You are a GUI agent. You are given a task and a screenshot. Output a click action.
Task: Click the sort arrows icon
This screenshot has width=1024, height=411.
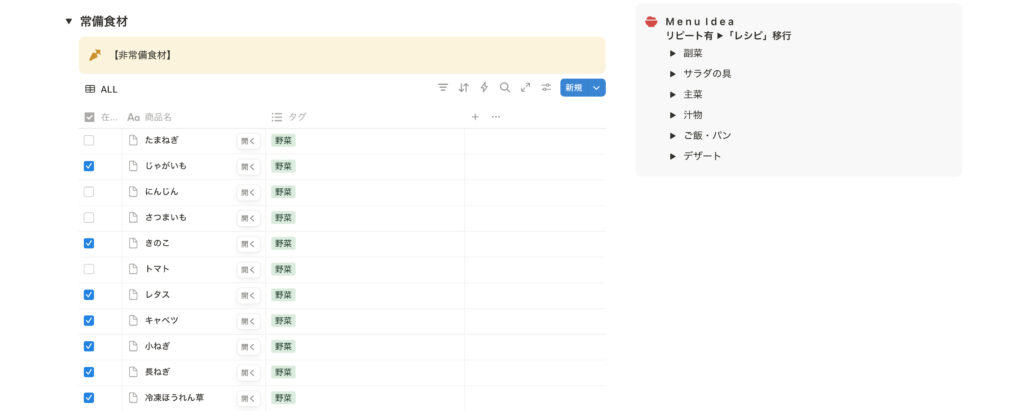[x=464, y=88]
